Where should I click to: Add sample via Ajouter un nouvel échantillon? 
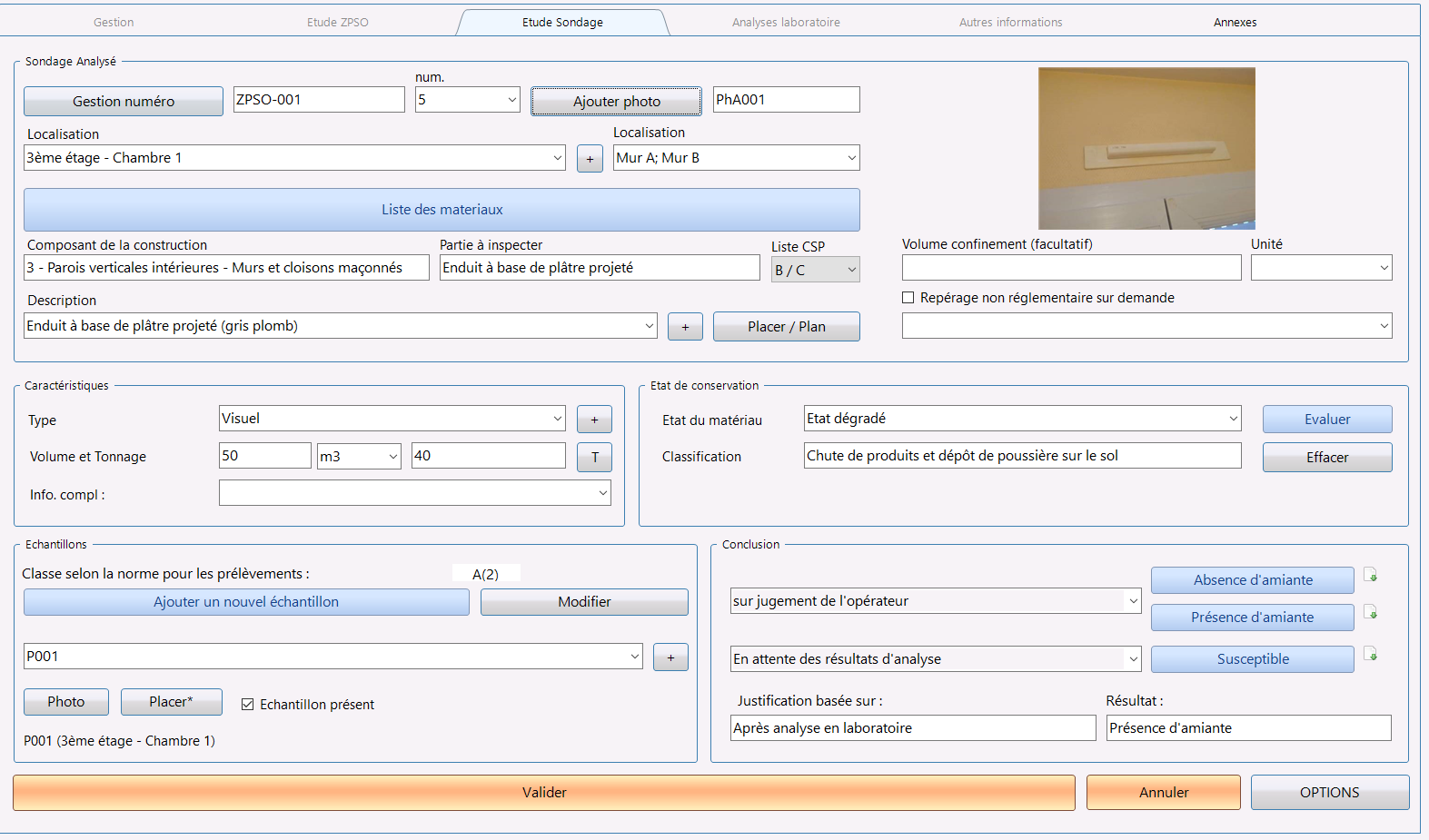click(246, 602)
